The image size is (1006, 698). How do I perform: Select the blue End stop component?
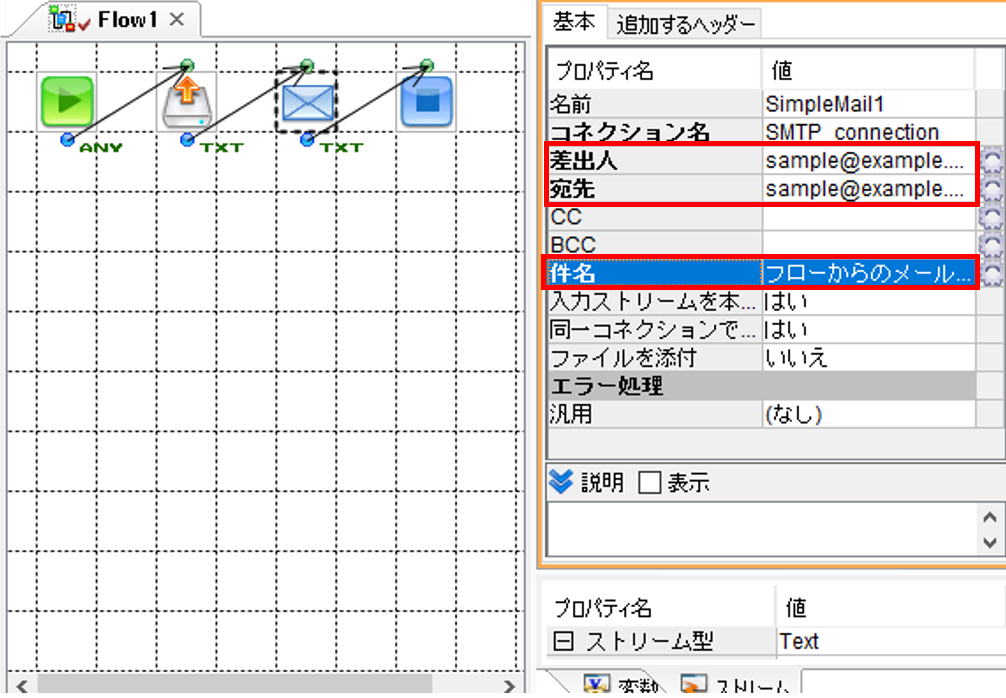427,102
